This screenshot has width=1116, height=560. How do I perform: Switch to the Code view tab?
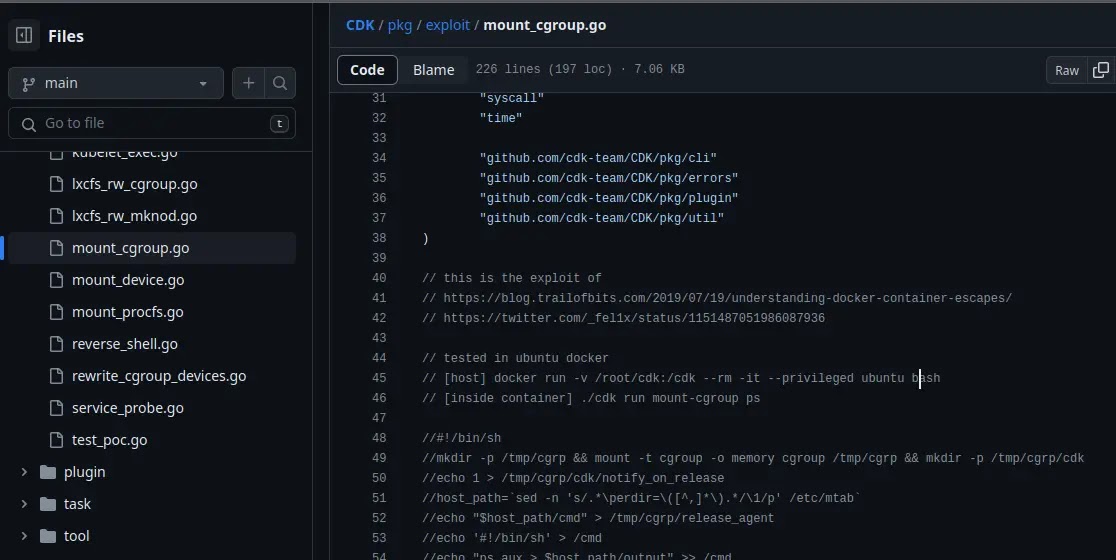(x=367, y=70)
